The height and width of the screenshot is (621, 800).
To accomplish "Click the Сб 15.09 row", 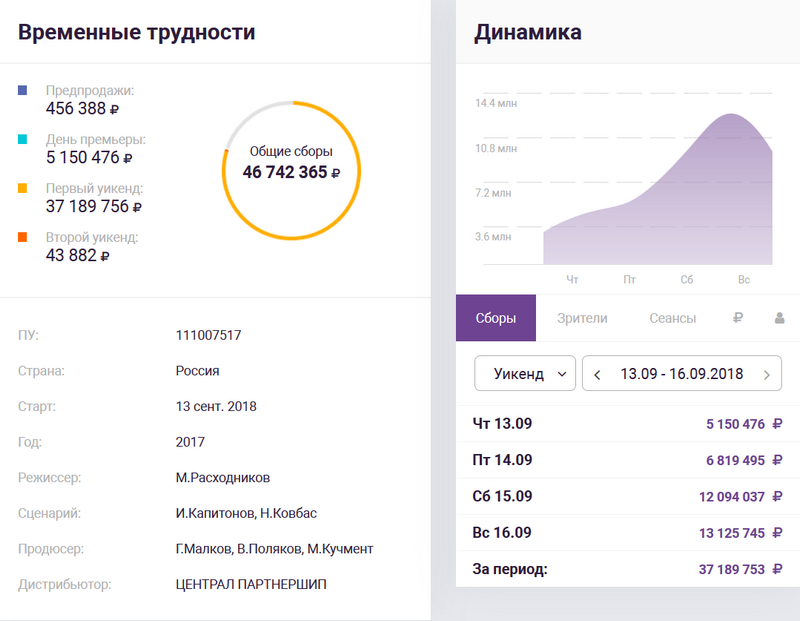I will pyautogui.click(x=627, y=497).
